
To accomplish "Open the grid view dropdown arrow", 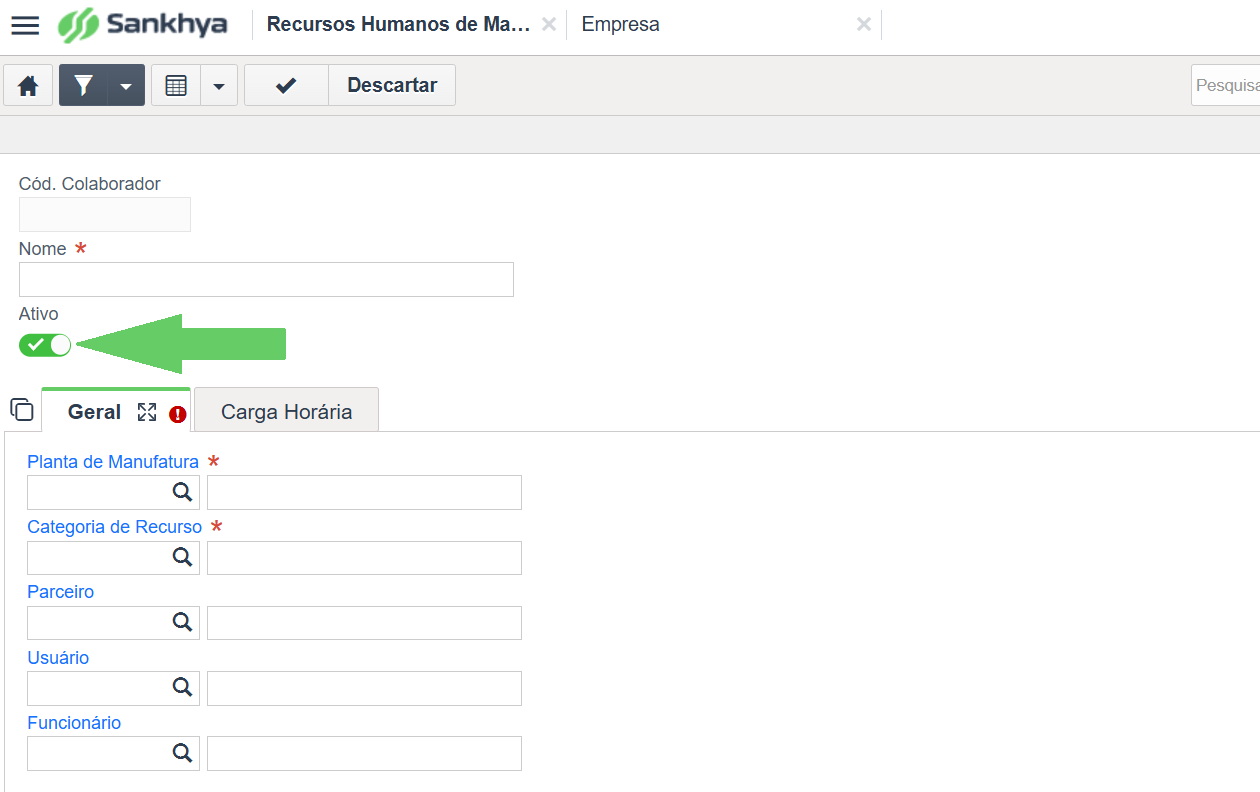I will tap(219, 86).
